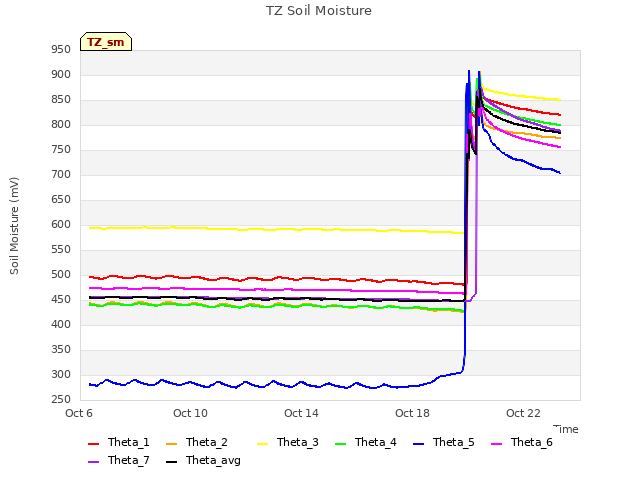
Task: Click the red Theta_1 legend swatch
Action: coord(93,444)
